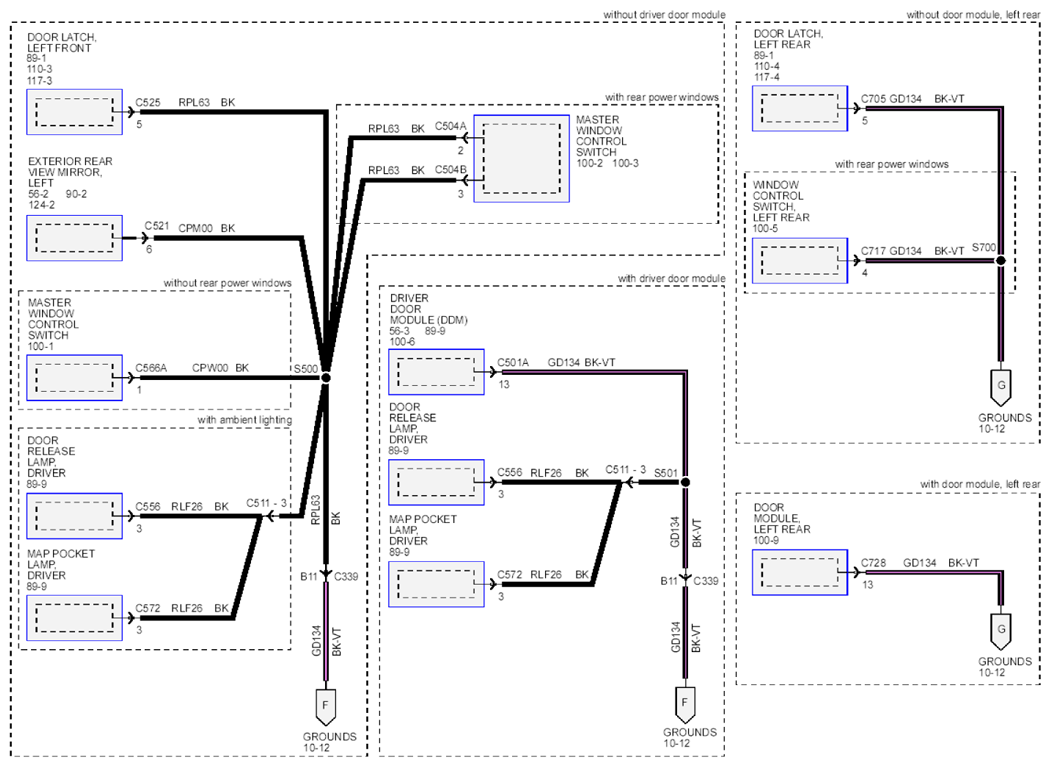Viewport: 1050px width, 767px height.
Task: Click the Door Release Lamp box in the driver door module section
Action: (x=437, y=482)
